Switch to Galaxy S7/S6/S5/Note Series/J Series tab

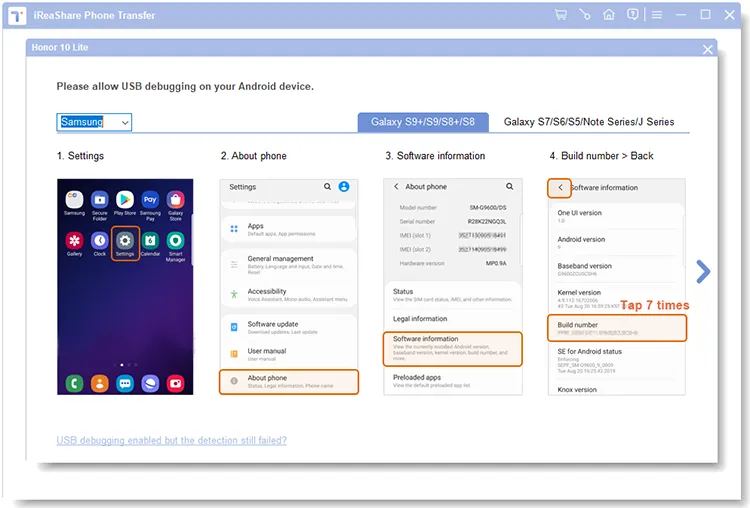click(x=589, y=122)
